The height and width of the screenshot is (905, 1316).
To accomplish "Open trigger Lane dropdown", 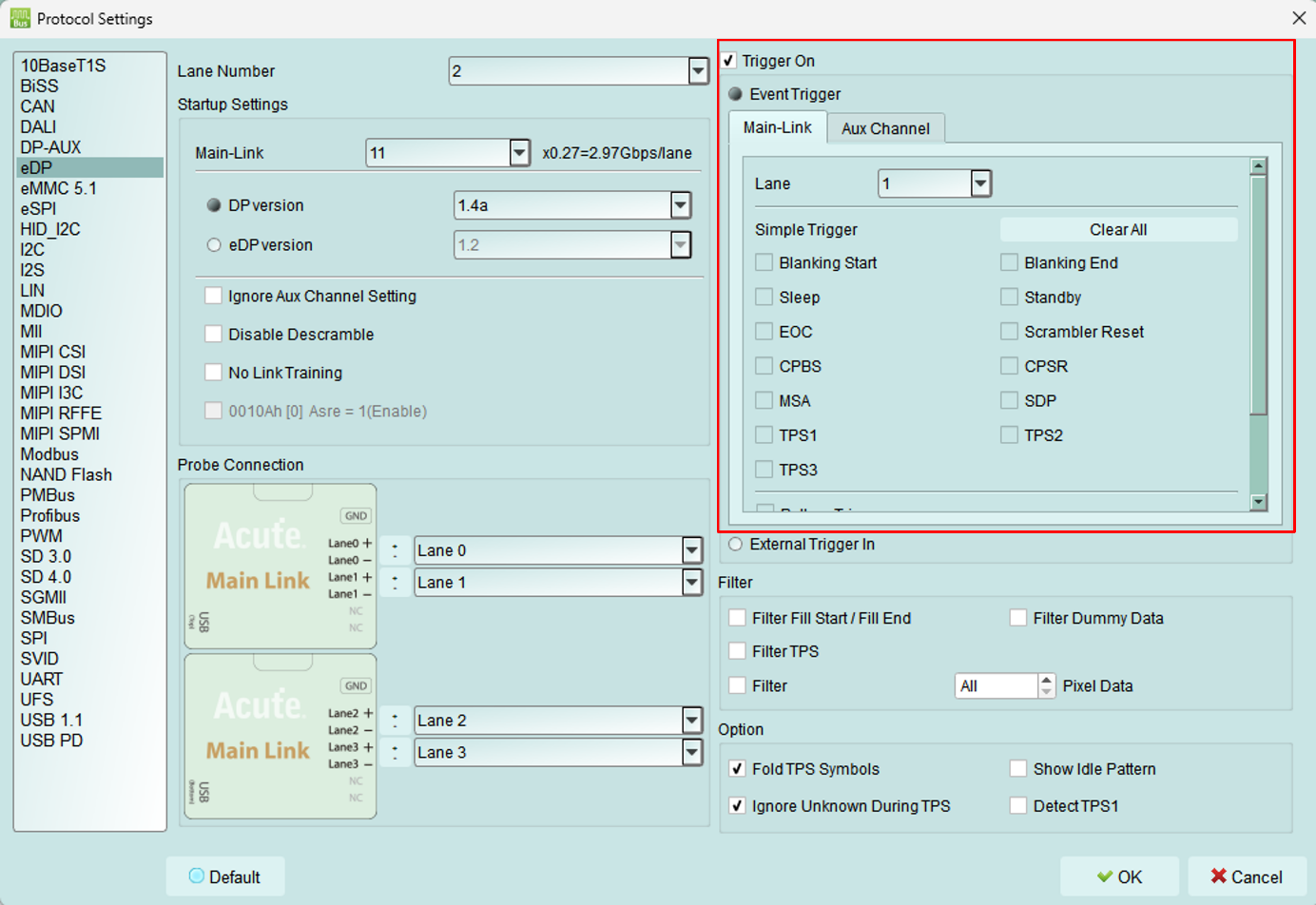I will [980, 183].
